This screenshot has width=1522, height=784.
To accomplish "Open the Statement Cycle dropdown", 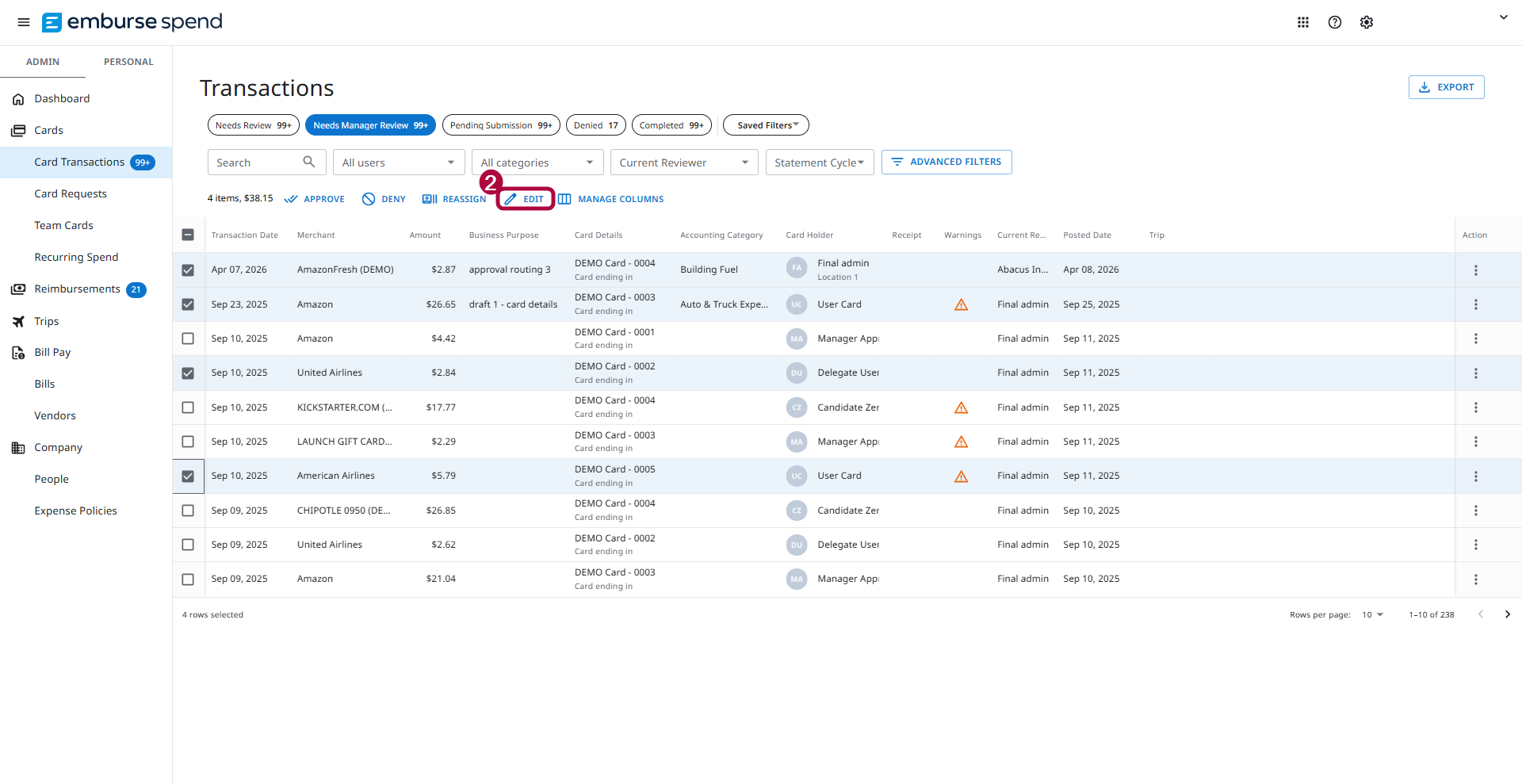I will click(820, 163).
